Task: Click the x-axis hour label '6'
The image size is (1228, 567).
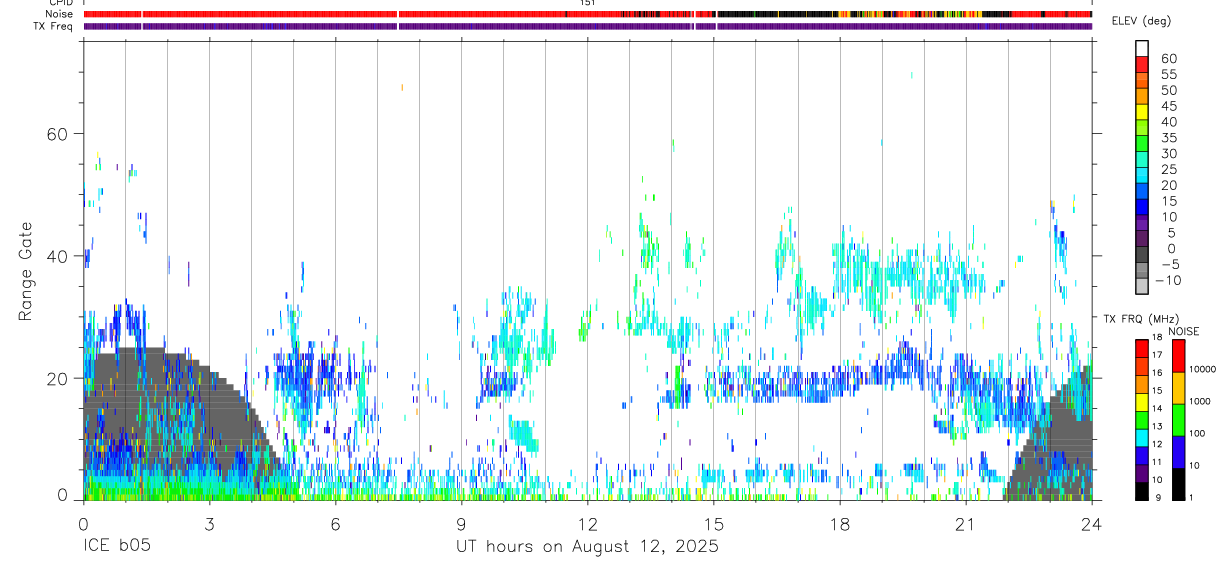Action: pos(336,524)
